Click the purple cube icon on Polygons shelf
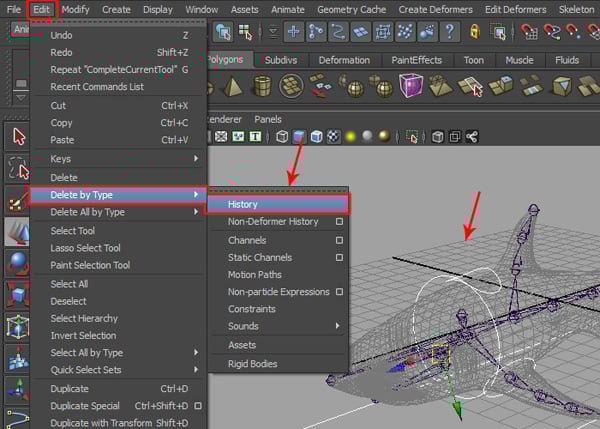 (x=410, y=87)
